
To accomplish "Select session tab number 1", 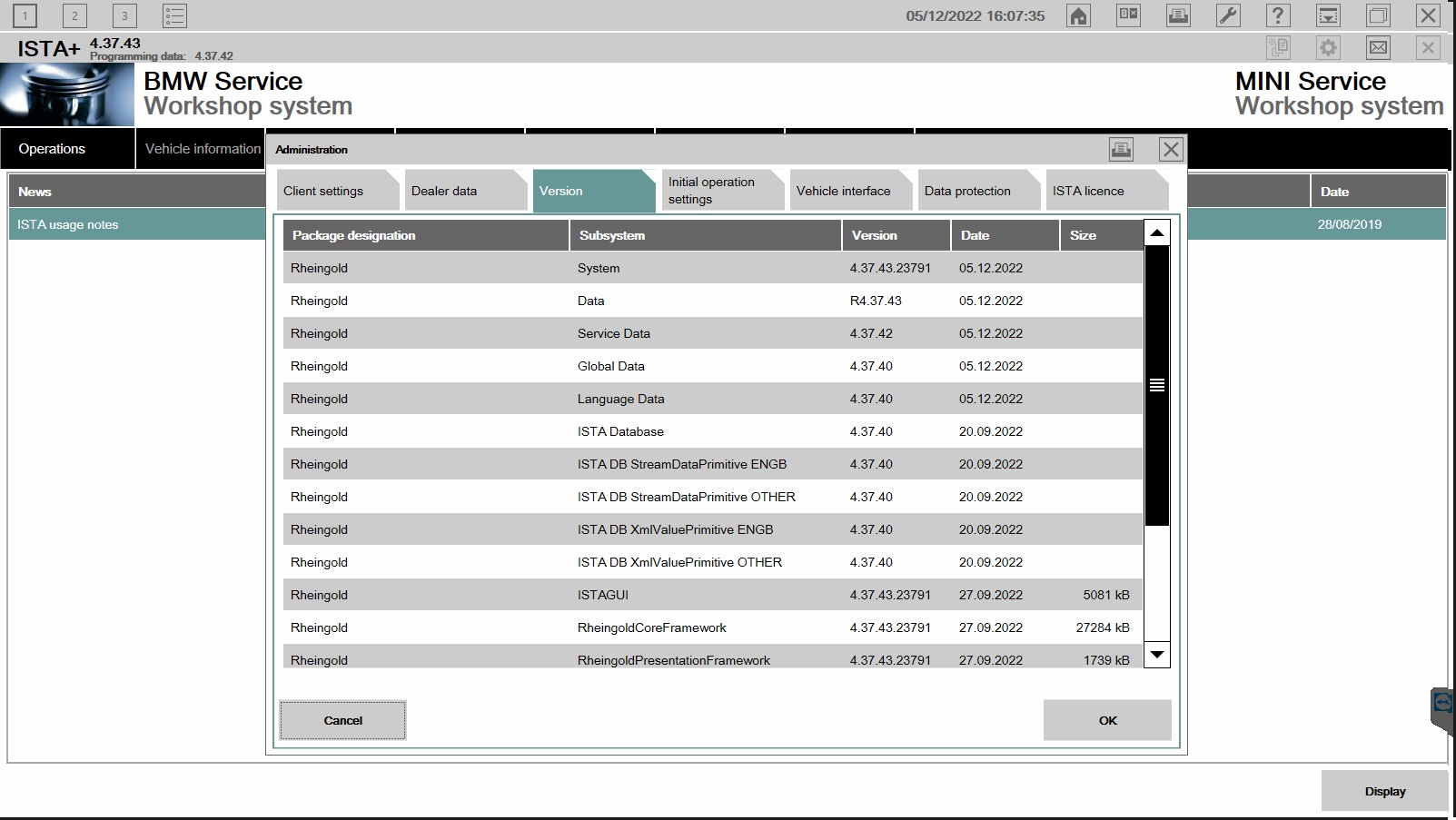I will [x=25, y=15].
